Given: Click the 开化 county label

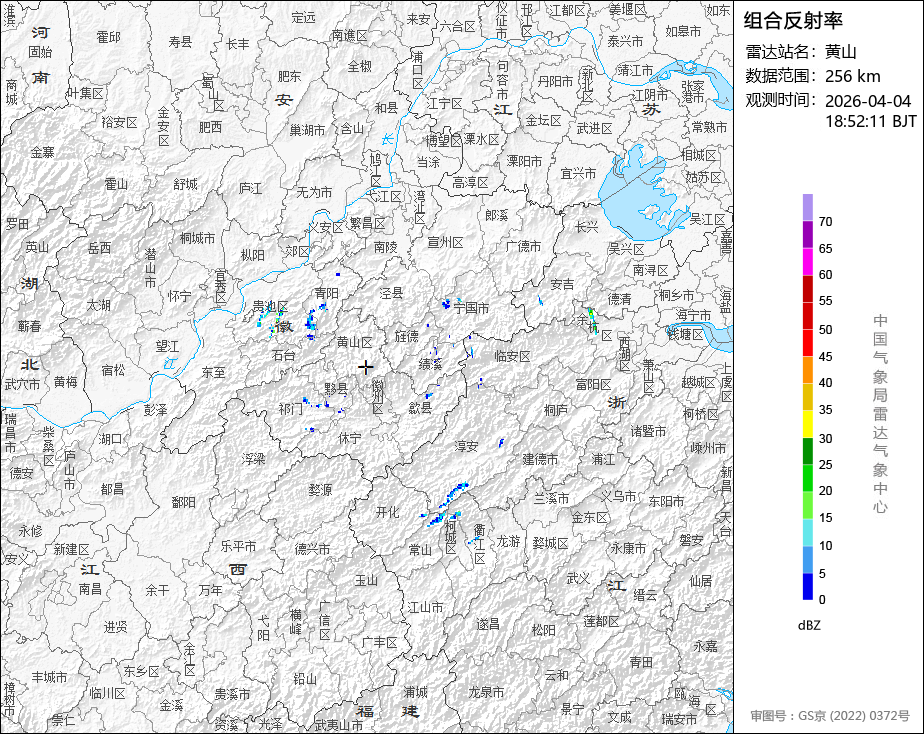Looking at the screenshot, I should (x=388, y=512).
